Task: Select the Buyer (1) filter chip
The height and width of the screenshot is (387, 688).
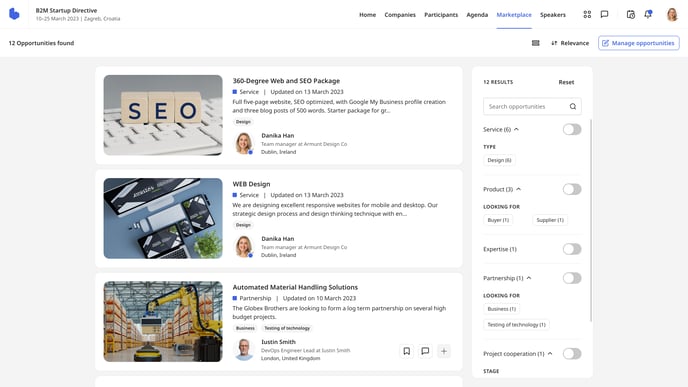Action: tap(498, 220)
